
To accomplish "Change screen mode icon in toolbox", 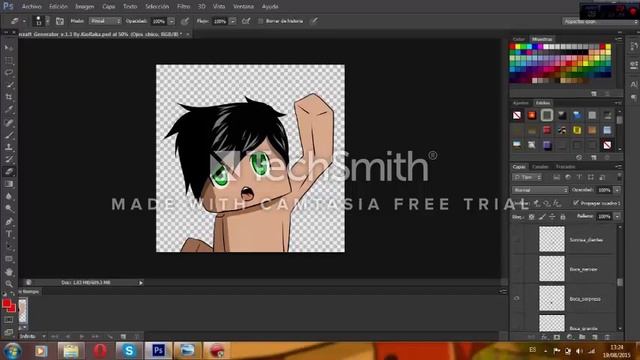I will (x=9, y=332).
